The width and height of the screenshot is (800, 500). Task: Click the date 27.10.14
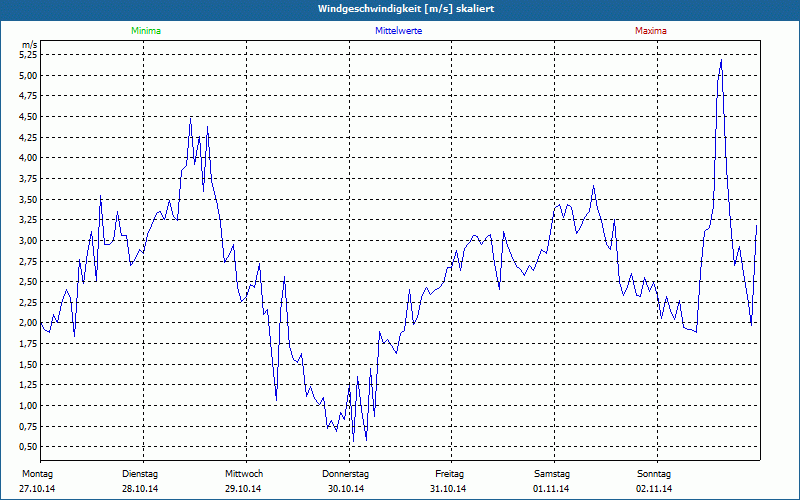point(37,489)
